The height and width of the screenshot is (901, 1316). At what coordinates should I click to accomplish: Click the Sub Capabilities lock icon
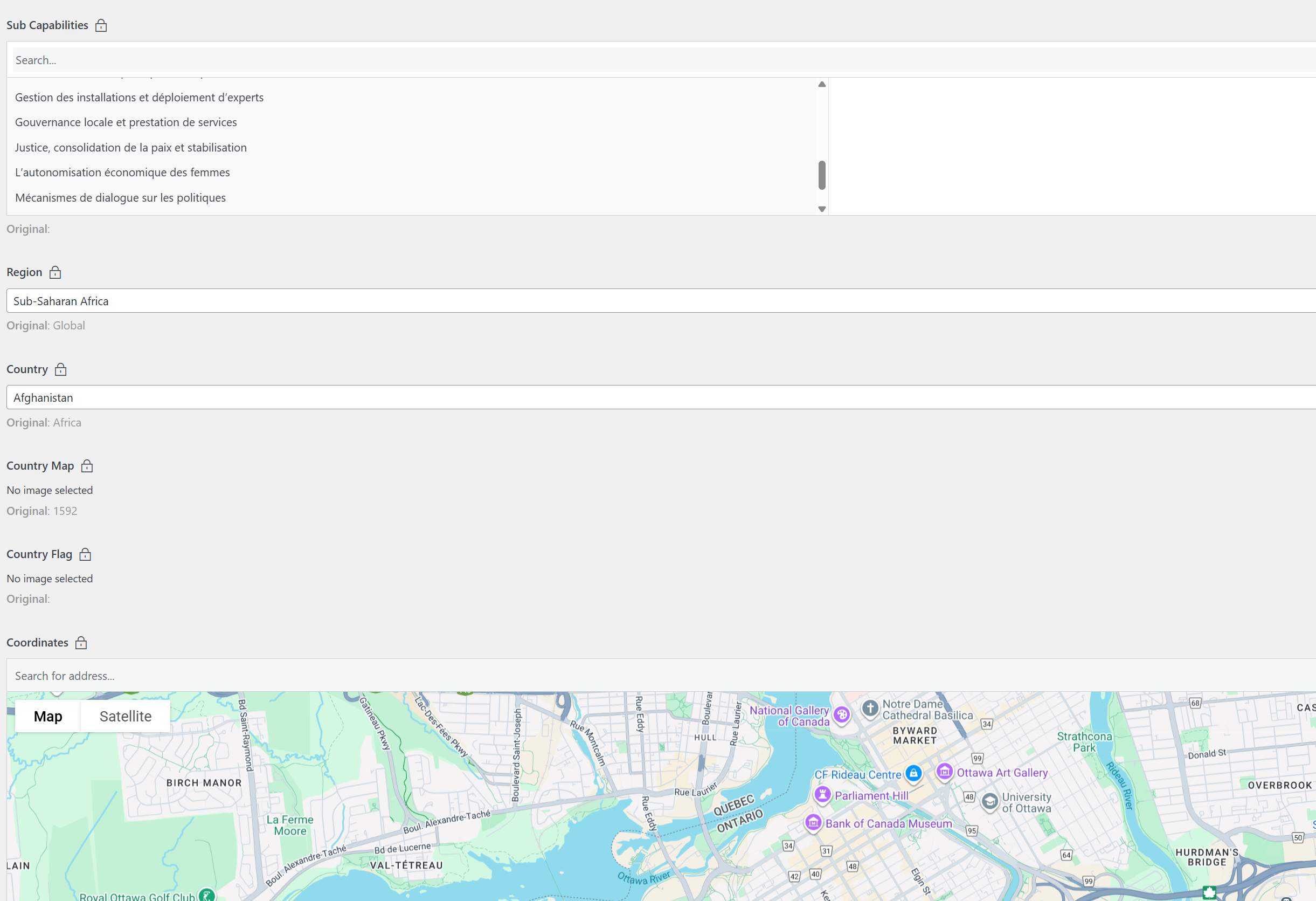(x=101, y=25)
